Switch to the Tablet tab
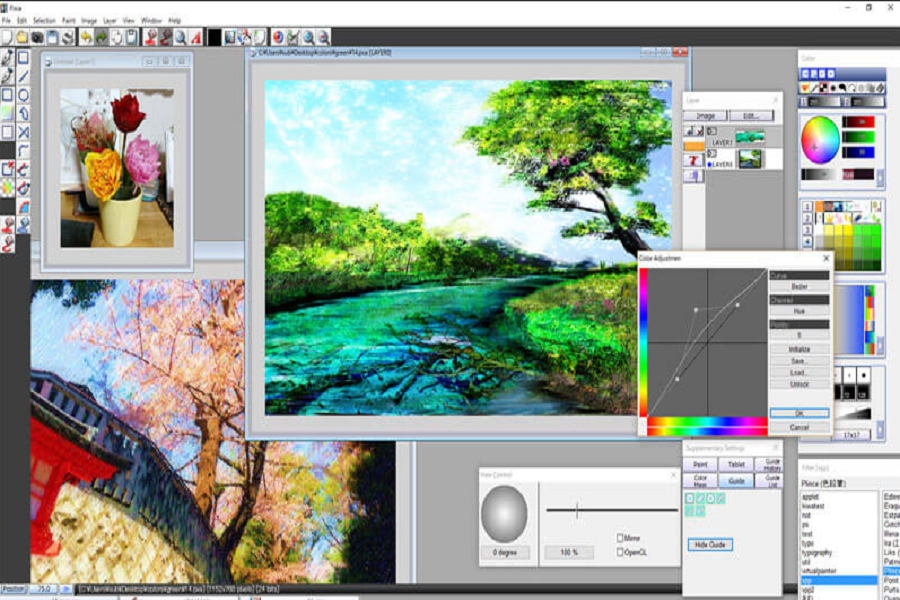Image resolution: width=900 pixels, height=600 pixels. pyautogui.click(x=736, y=464)
